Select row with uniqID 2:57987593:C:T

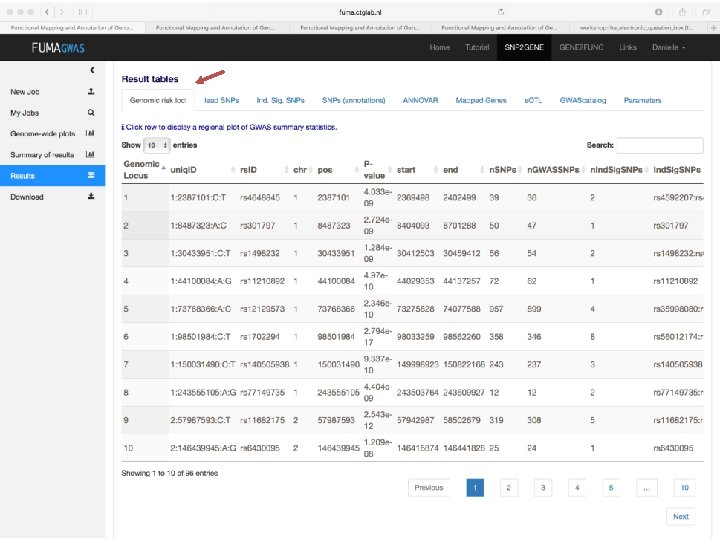point(412,420)
